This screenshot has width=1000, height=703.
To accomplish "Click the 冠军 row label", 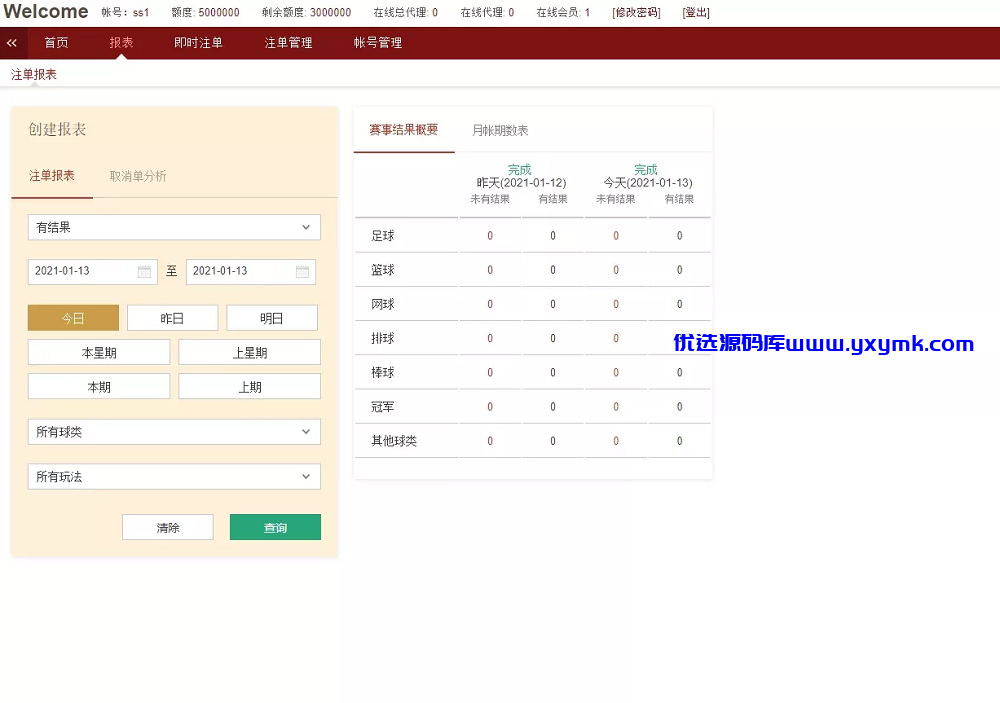I will coord(383,407).
